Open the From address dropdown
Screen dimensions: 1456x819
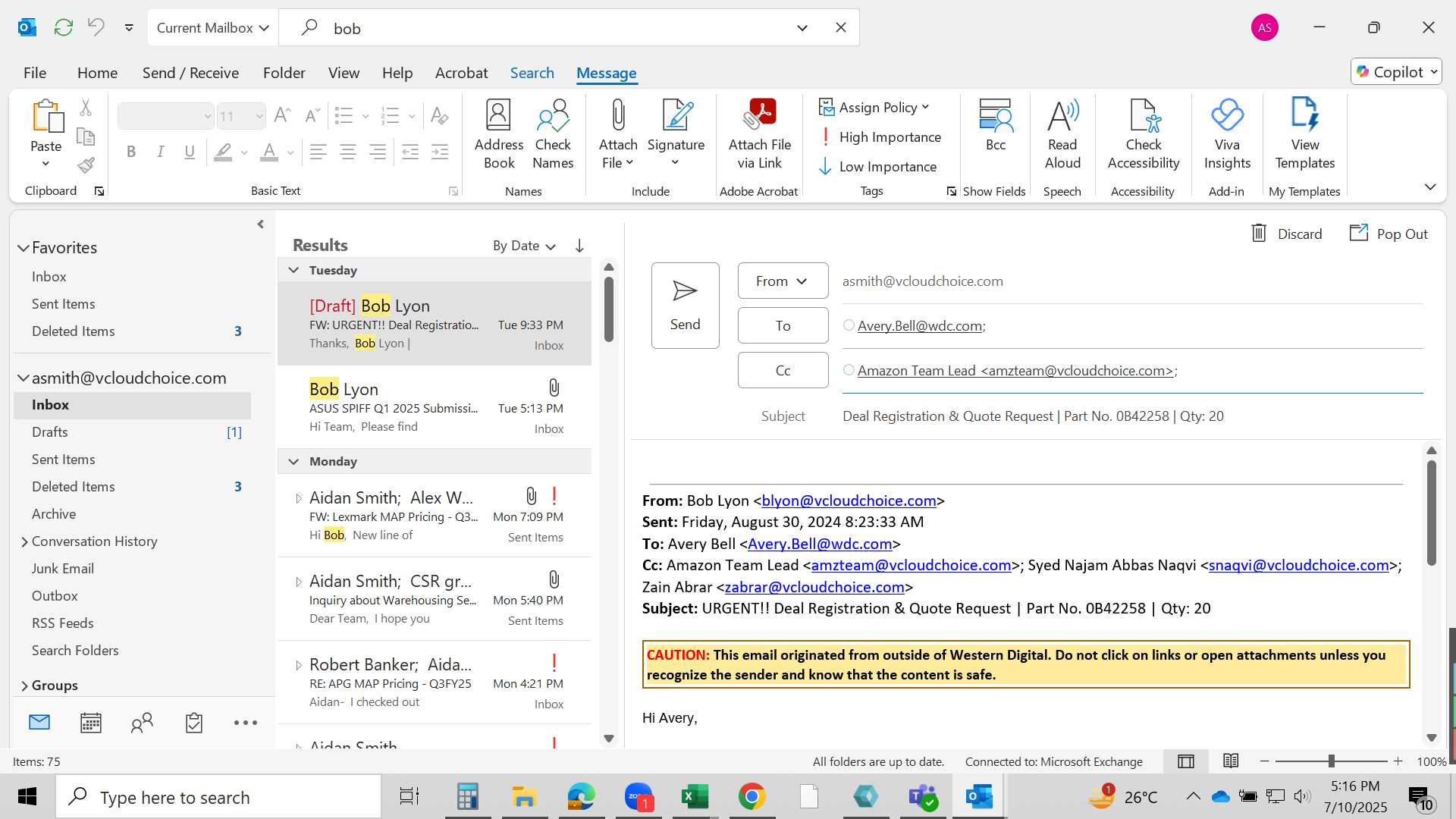coord(783,281)
